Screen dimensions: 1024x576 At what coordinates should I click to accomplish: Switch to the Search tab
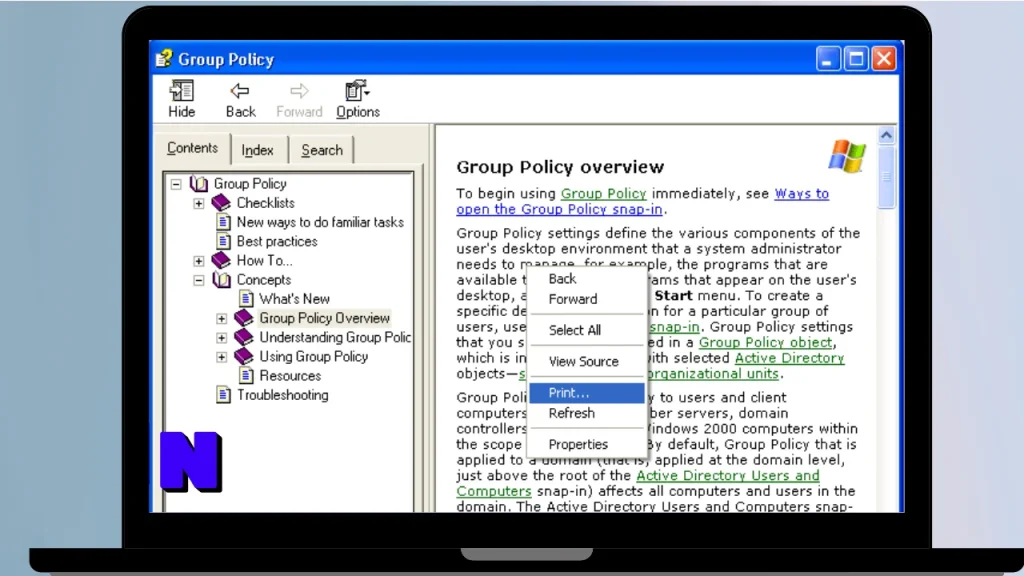click(322, 150)
